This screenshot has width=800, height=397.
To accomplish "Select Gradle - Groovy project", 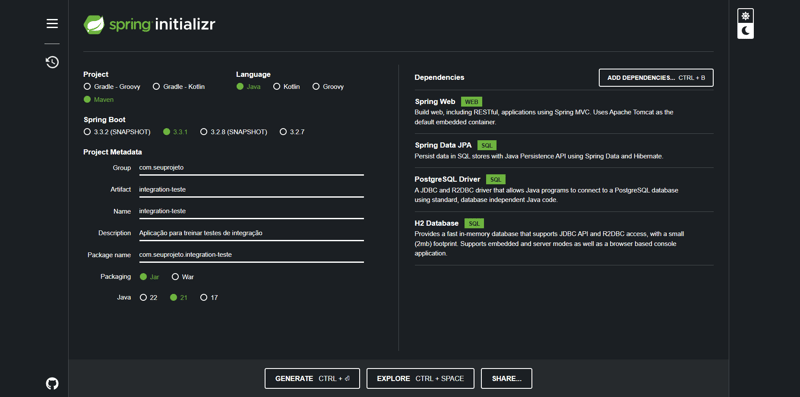I will pyautogui.click(x=112, y=87).
